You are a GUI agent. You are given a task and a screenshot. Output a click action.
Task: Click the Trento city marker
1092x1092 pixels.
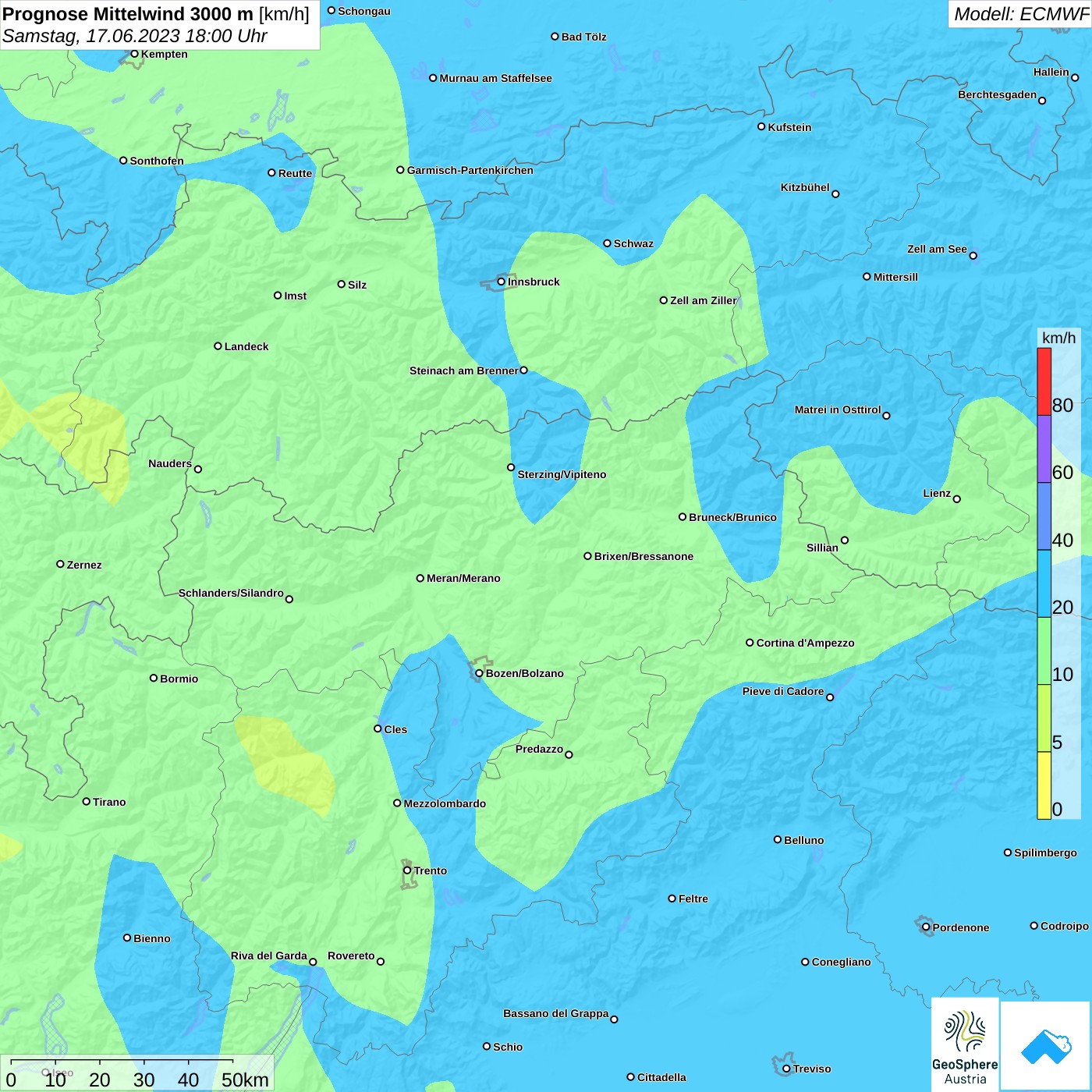(407, 870)
